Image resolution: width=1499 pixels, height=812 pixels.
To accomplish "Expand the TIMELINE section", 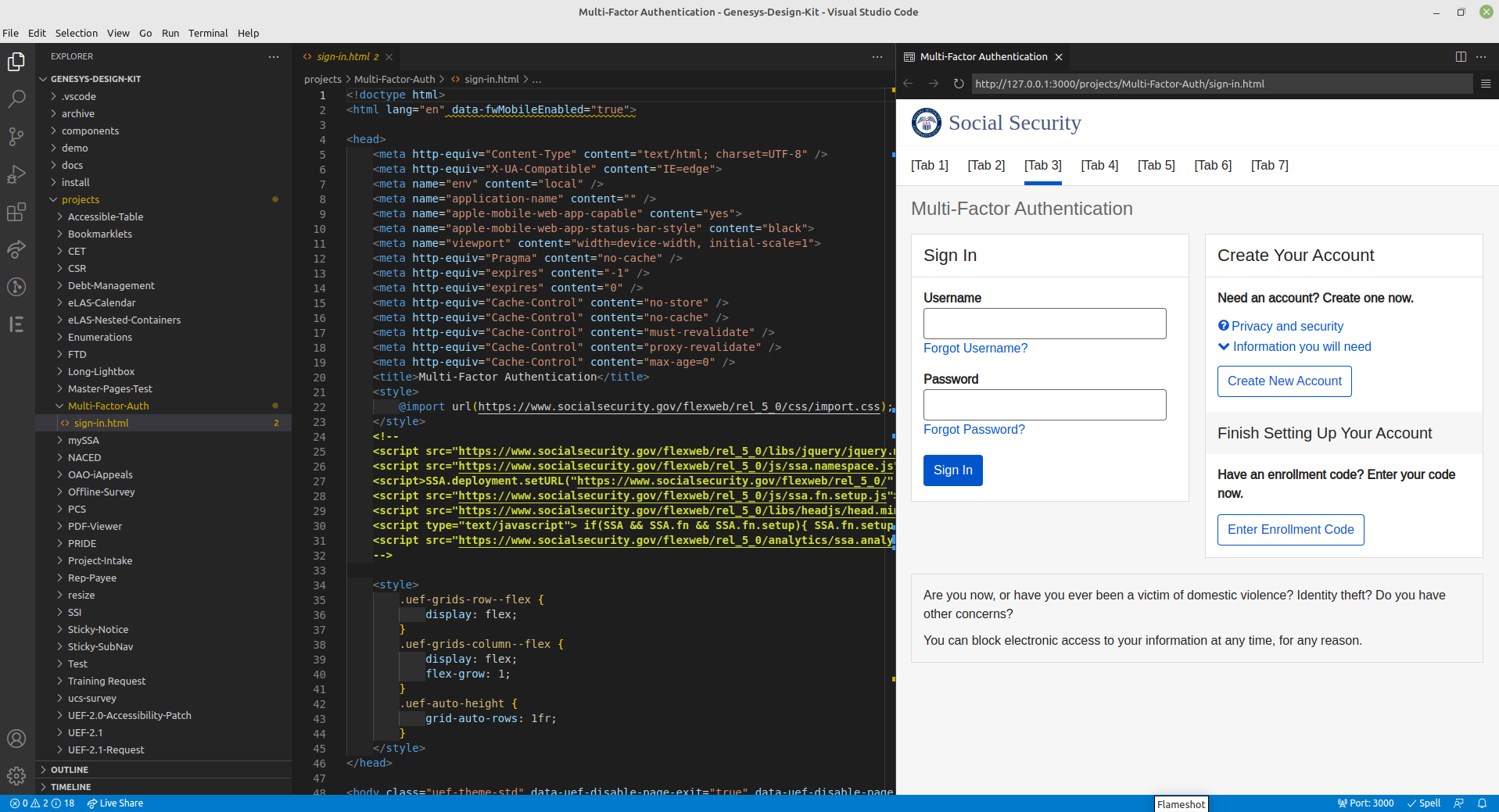I will point(70,787).
